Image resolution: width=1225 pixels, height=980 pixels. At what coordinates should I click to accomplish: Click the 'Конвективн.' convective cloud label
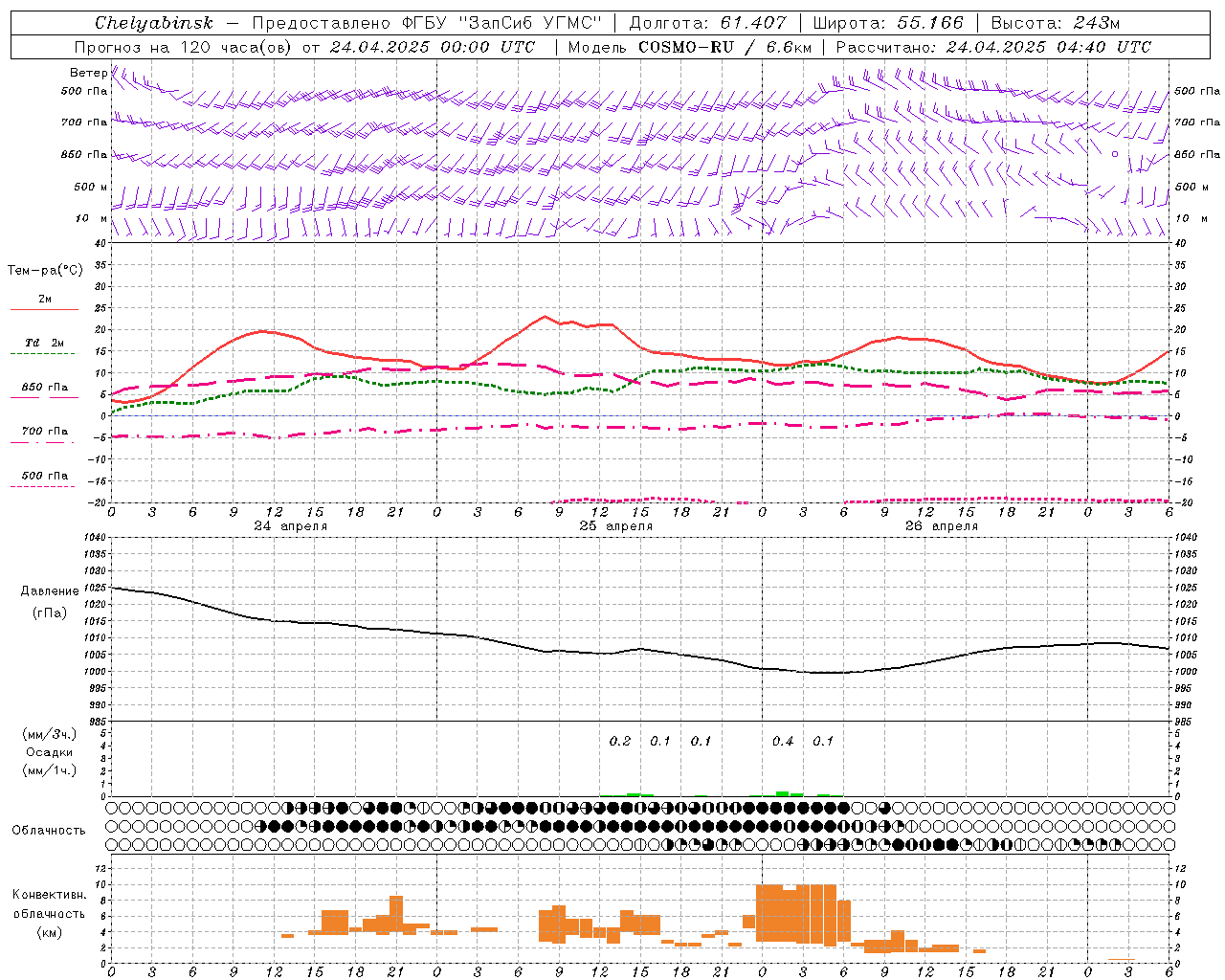pyautogui.click(x=50, y=895)
